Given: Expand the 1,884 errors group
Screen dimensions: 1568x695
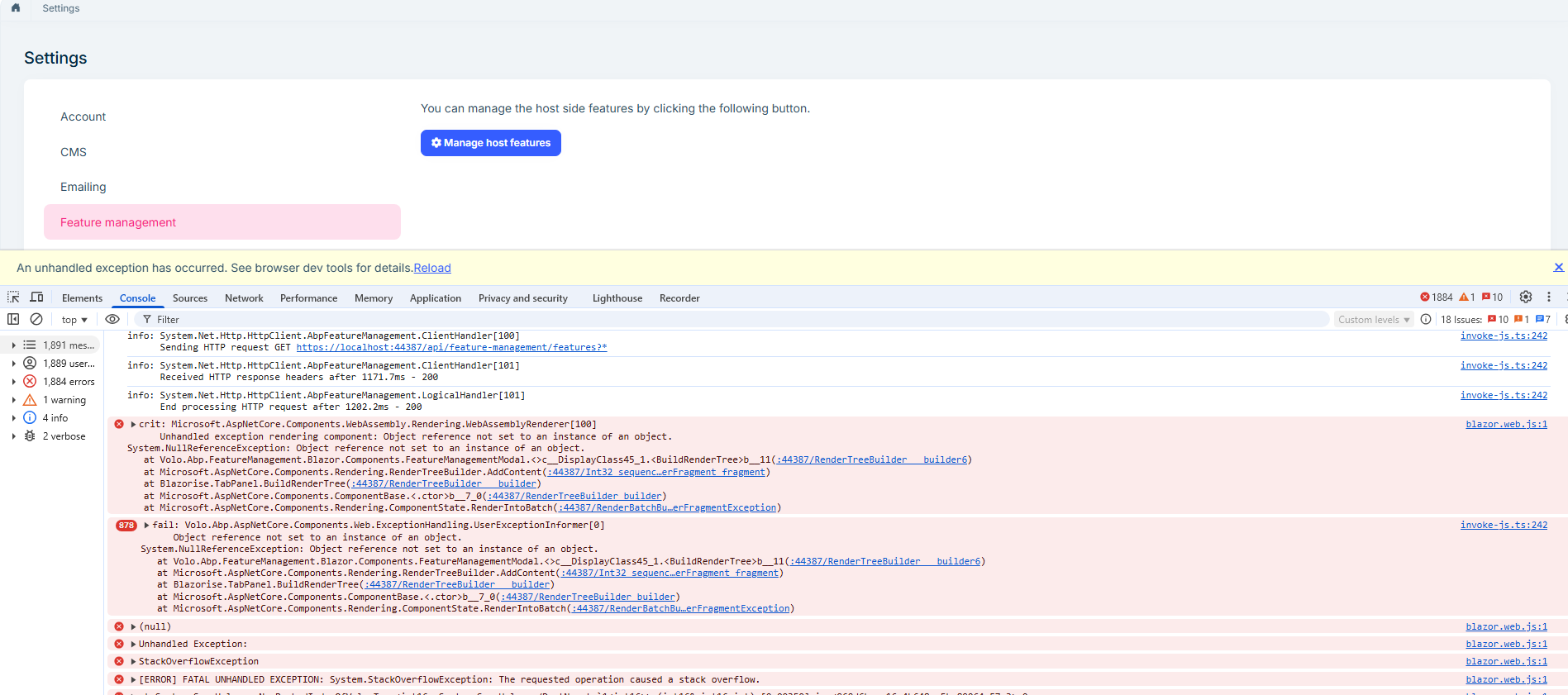Looking at the screenshot, I should (x=14, y=382).
